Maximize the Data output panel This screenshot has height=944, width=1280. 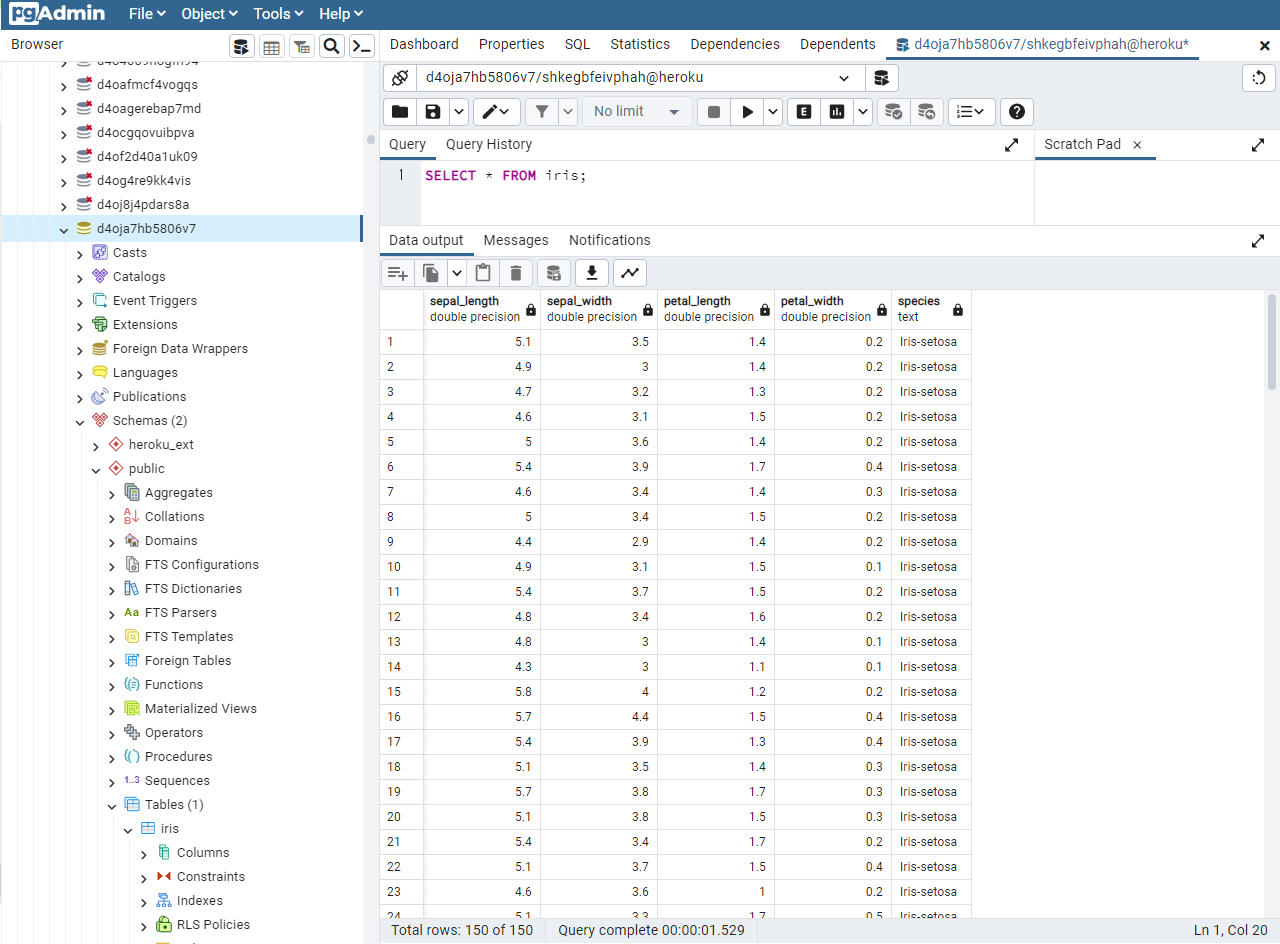[1258, 241]
